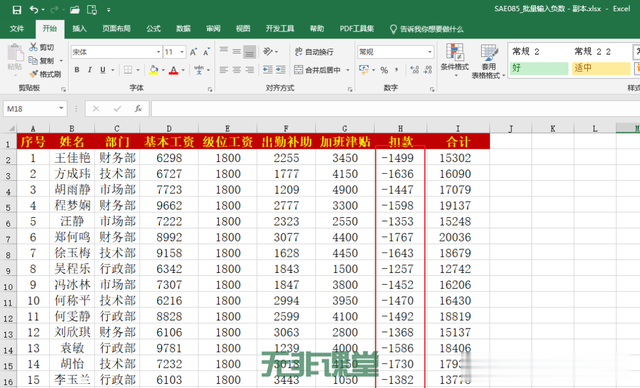
Task: Select column header H
Action: (x=400, y=129)
